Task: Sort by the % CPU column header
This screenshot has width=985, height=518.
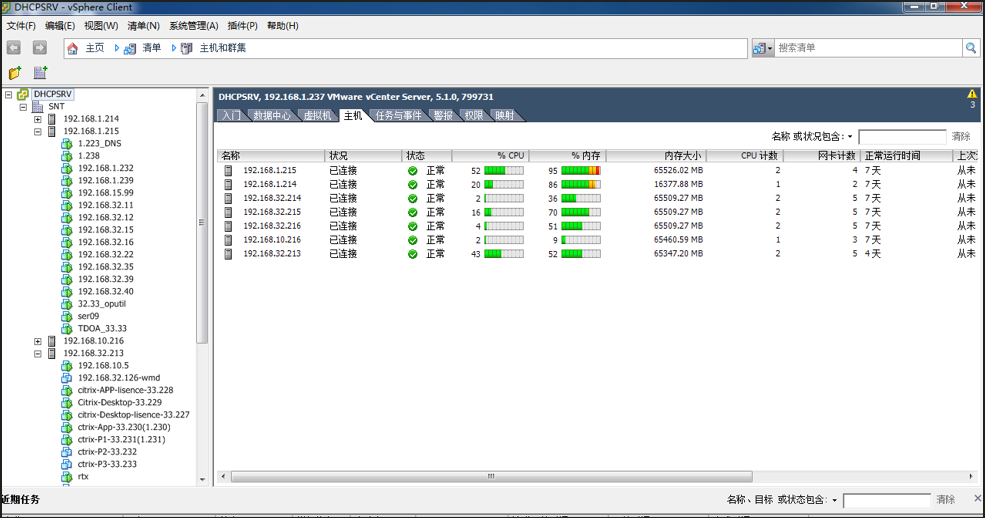Action: coord(490,156)
